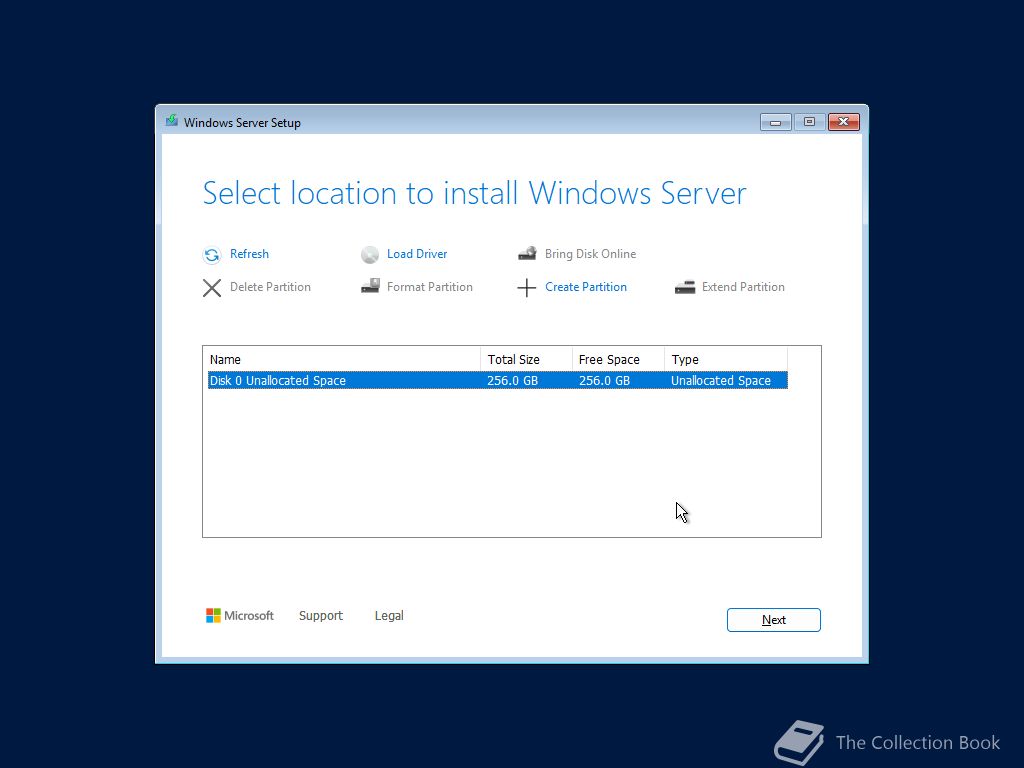This screenshot has width=1024, height=768.
Task: Click the Extend Partition label
Action: click(x=743, y=287)
